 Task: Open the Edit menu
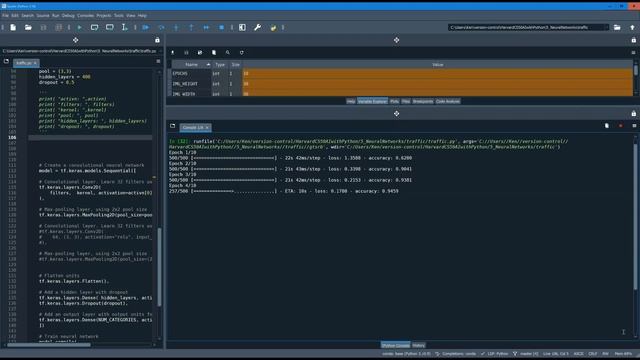(x=15, y=16)
